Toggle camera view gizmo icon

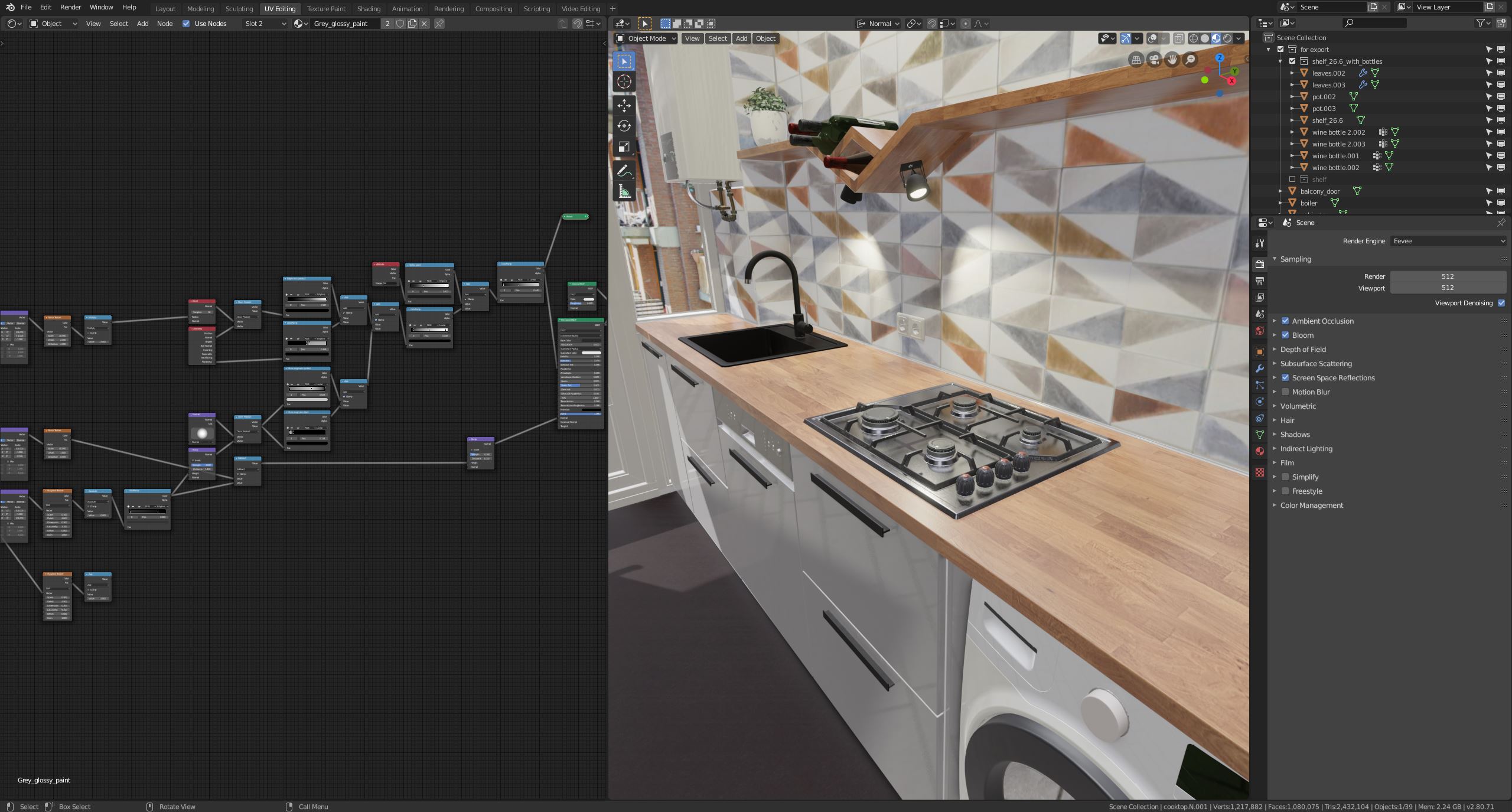(1153, 60)
